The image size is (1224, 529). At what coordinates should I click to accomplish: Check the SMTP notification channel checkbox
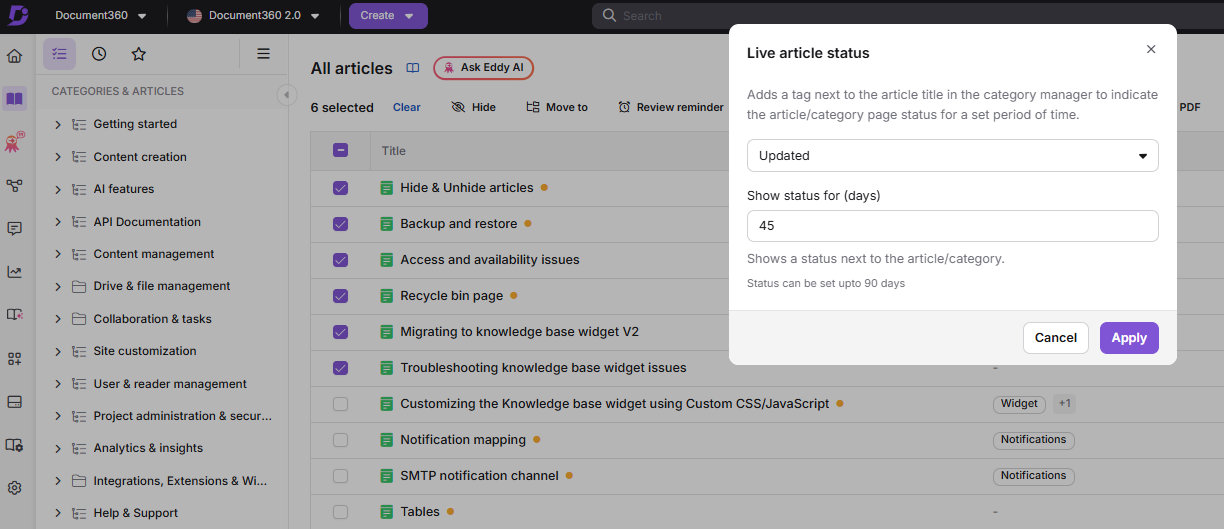pyautogui.click(x=340, y=476)
